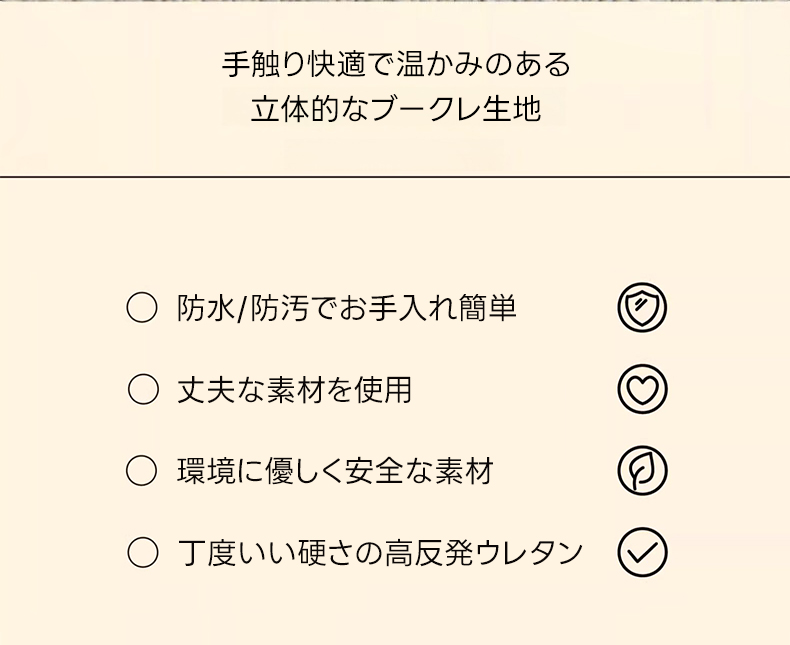This screenshot has height=645, width=790.
Task: Click the horizontal divider line under the heading
Action: point(395,176)
